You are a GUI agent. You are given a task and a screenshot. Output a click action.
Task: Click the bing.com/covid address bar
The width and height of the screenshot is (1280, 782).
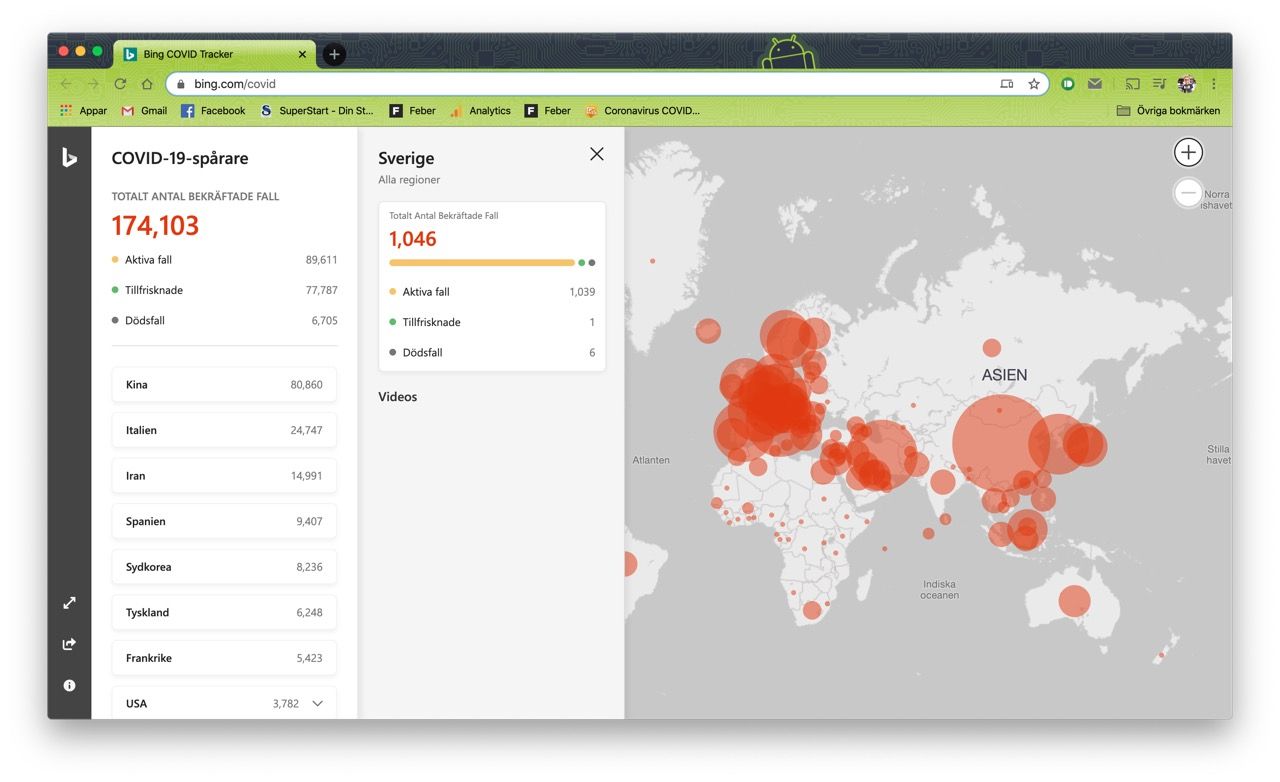(590, 84)
